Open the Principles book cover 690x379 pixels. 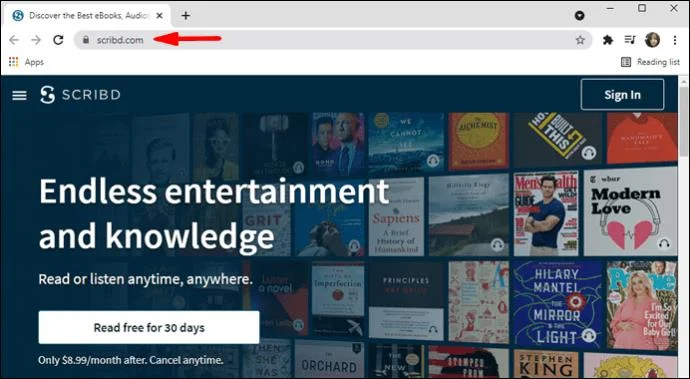point(406,301)
